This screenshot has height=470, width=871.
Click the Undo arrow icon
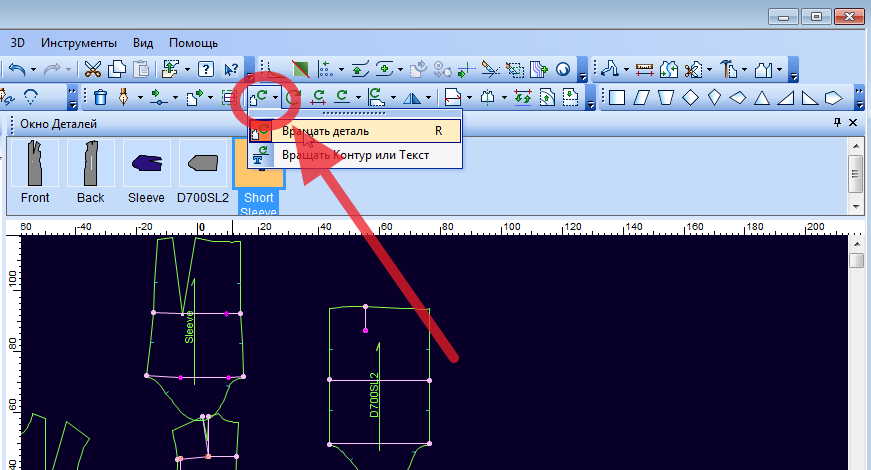pos(18,69)
